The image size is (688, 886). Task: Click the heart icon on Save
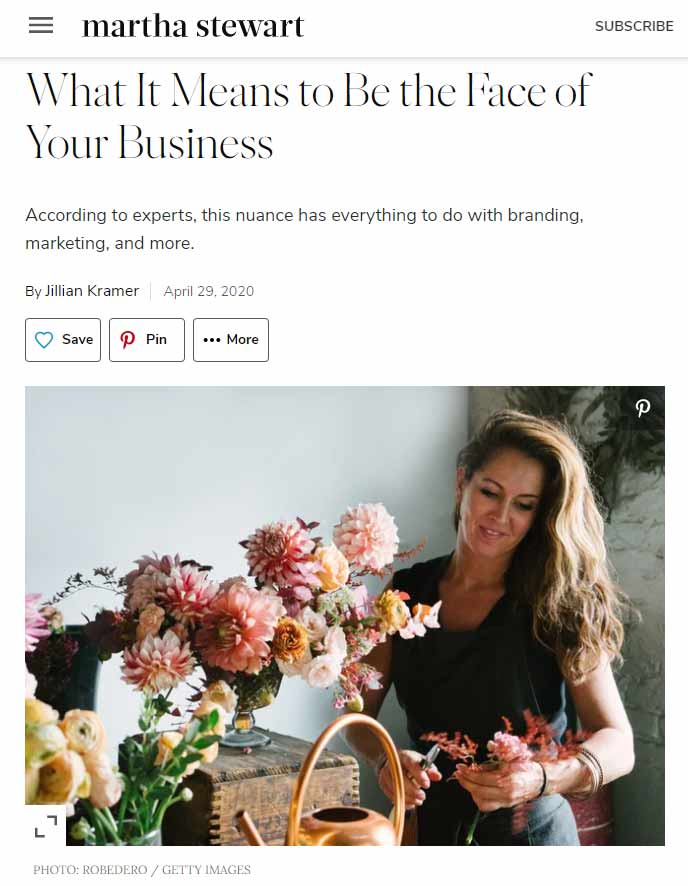[x=44, y=340]
